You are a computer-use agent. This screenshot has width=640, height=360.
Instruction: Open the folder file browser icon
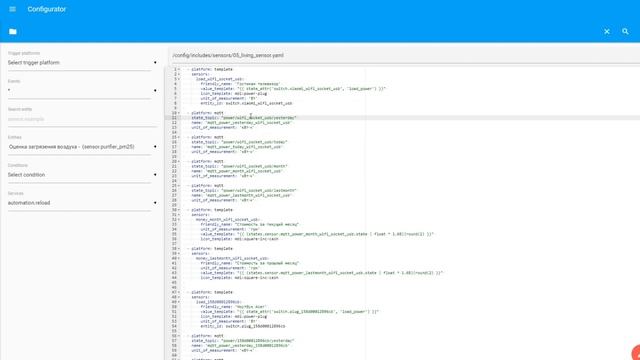[13, 31]
